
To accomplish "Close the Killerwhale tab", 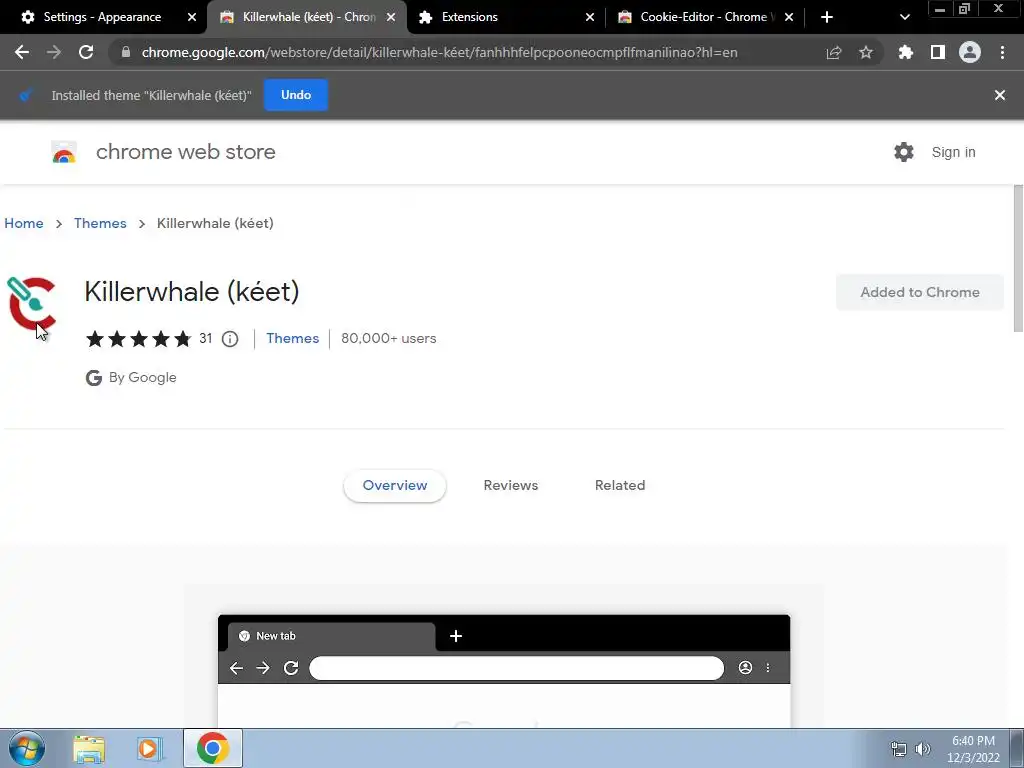I will point(391,17).
